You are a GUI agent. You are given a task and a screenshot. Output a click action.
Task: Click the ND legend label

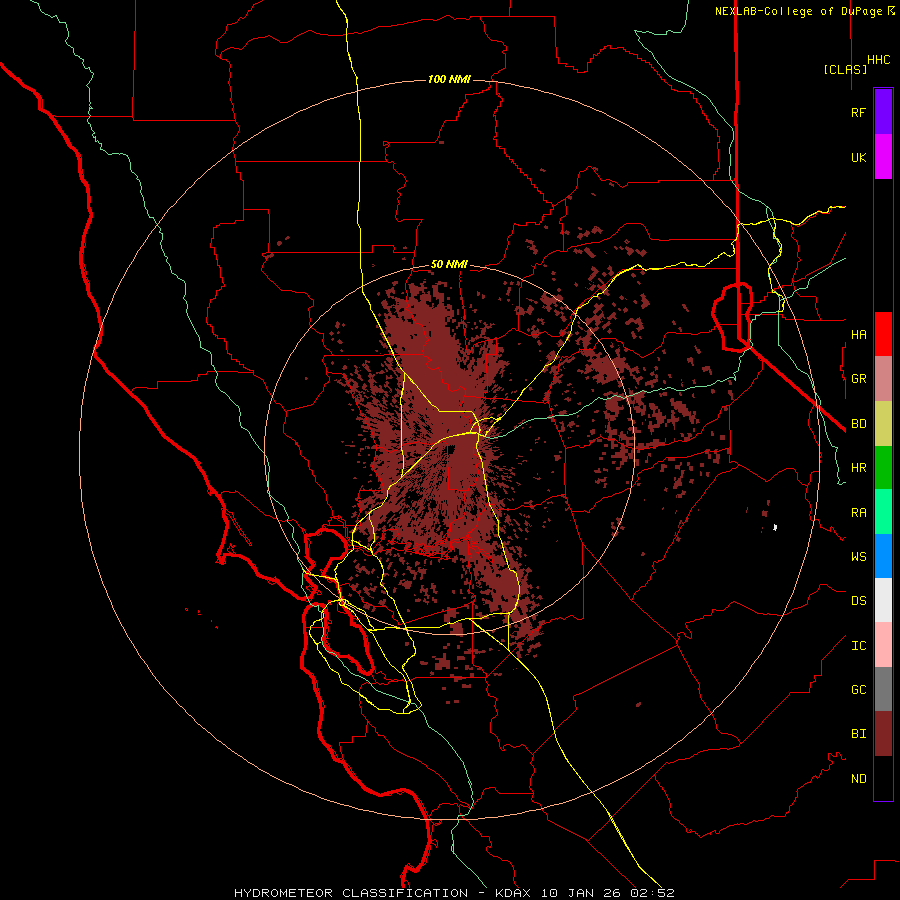(x=859, y=779)
